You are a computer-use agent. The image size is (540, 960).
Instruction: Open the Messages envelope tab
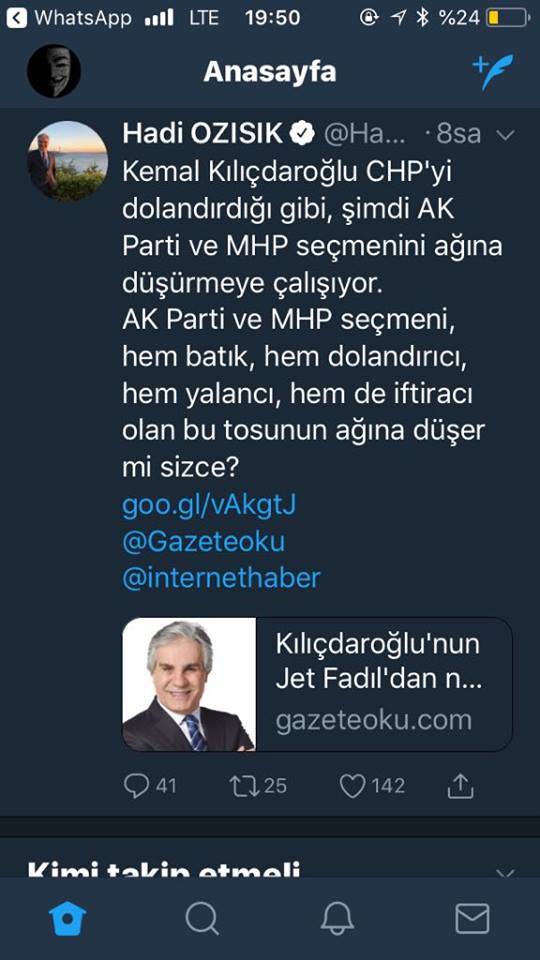click(473, 919)
